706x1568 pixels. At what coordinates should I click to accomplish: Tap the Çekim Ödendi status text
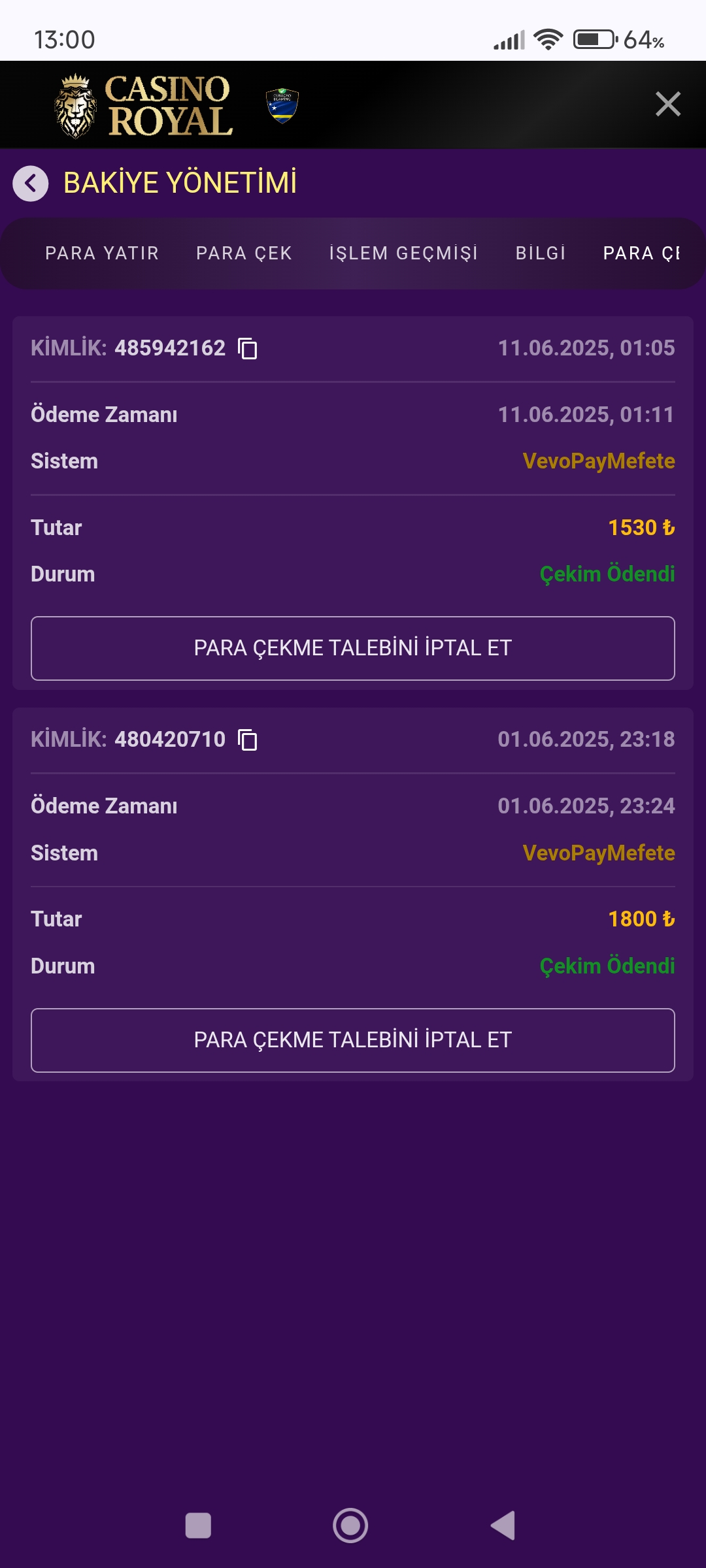(608, 574)
